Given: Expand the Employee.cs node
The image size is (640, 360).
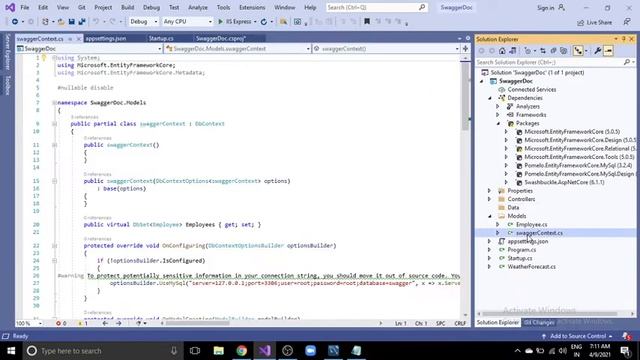Looking at the screenshot, I should (498, 224).
